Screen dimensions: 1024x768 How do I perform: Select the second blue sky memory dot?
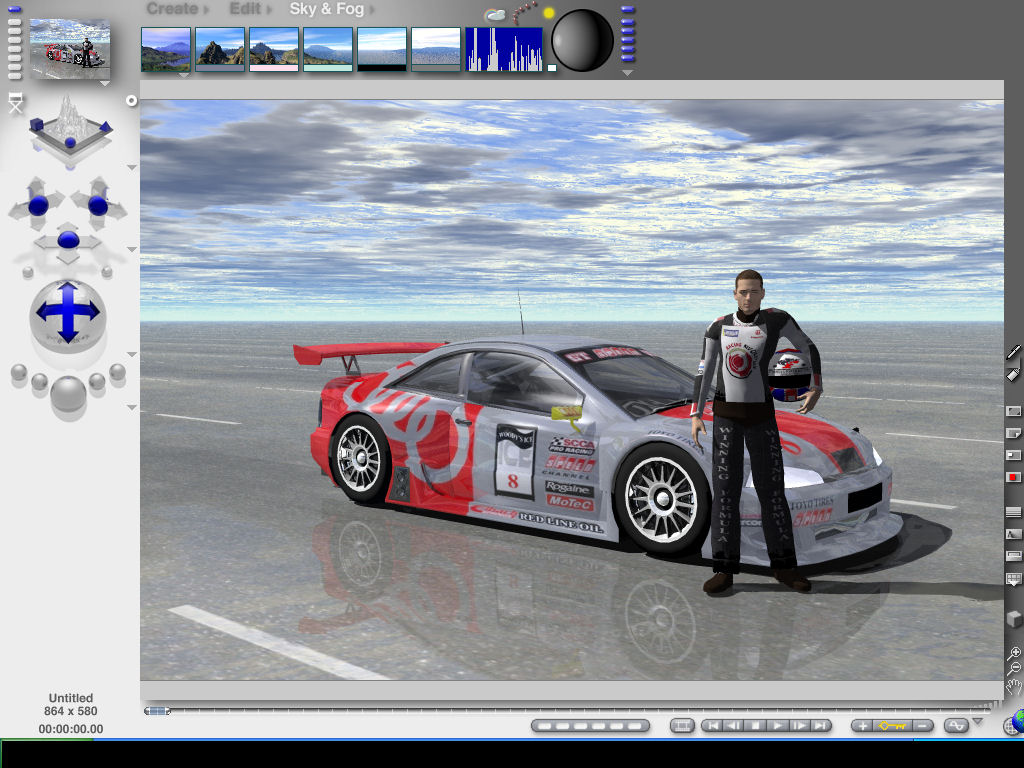[x=628, y=22]
